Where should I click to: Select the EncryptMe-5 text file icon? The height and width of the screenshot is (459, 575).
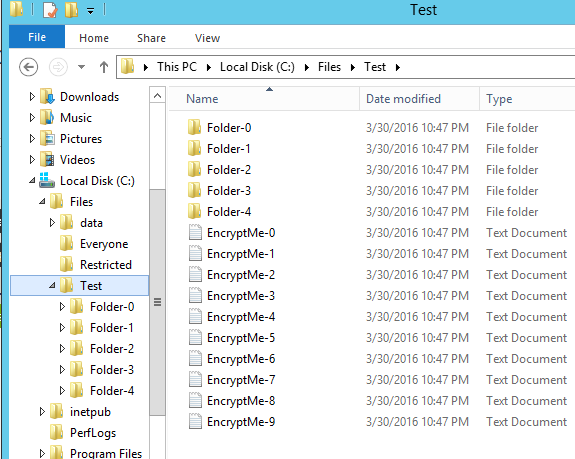(195, 338)
